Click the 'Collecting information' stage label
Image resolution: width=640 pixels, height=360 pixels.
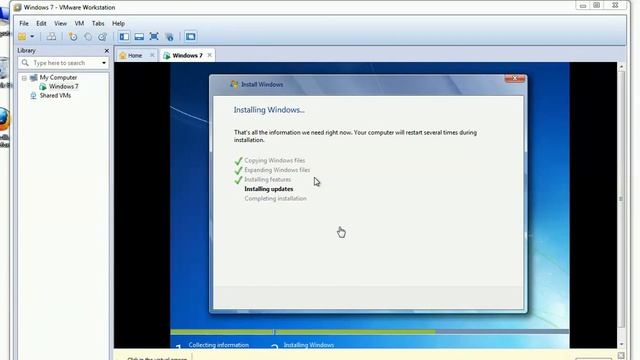pos(218,345)
